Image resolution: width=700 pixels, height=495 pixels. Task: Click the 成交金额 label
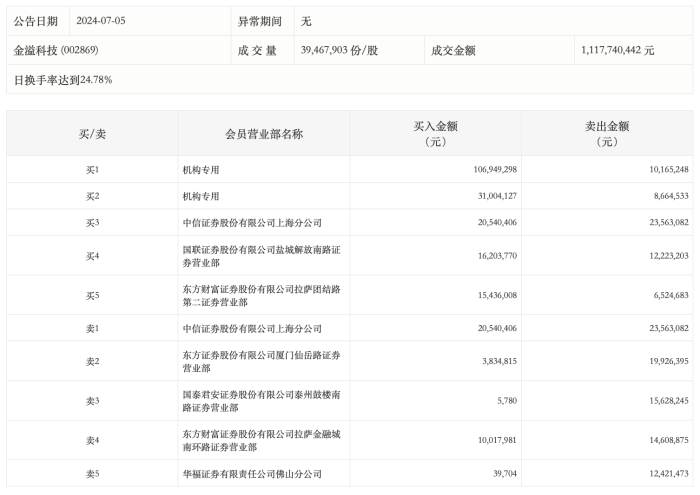(453, 50)
